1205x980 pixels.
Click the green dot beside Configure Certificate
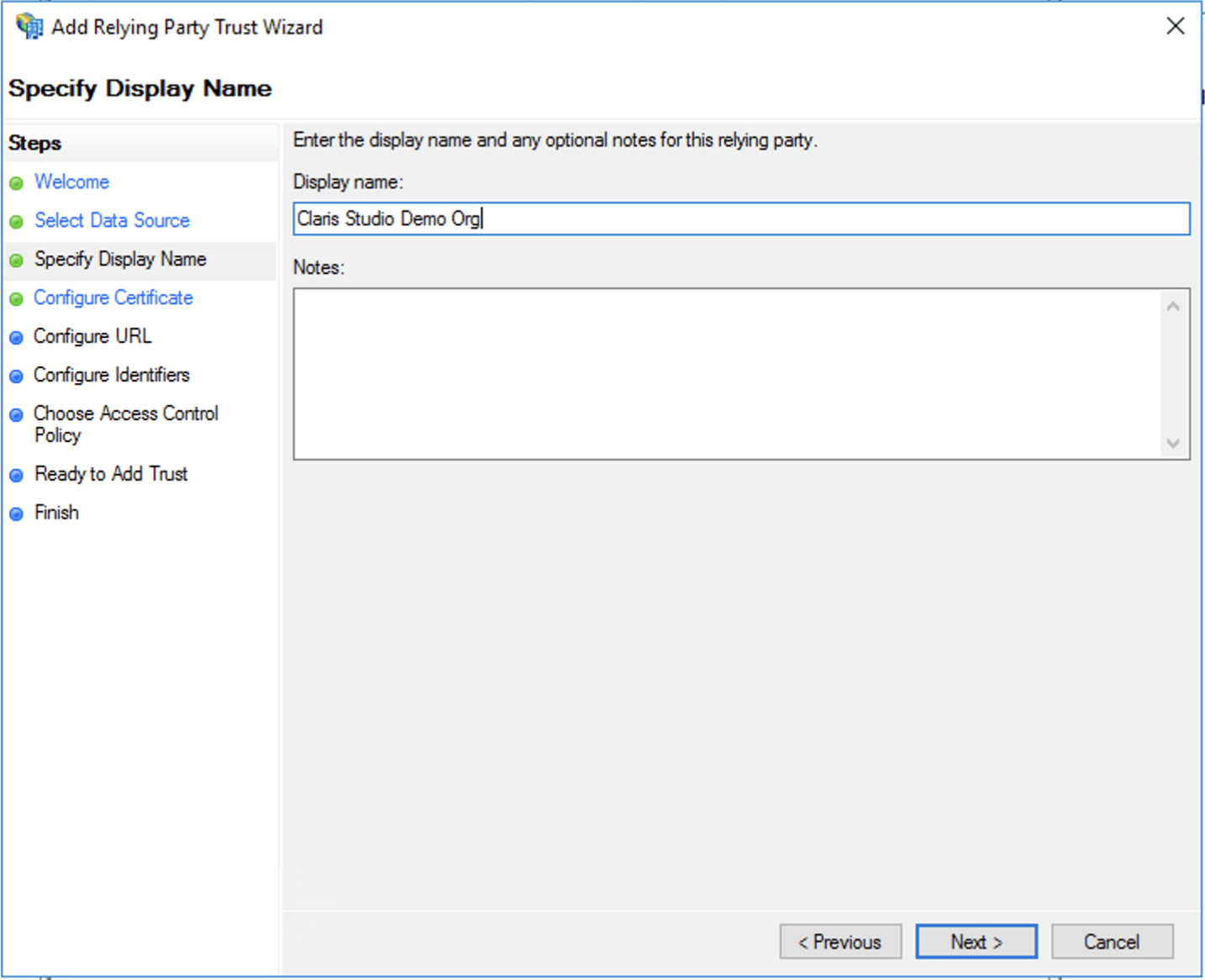coord(17,298)
